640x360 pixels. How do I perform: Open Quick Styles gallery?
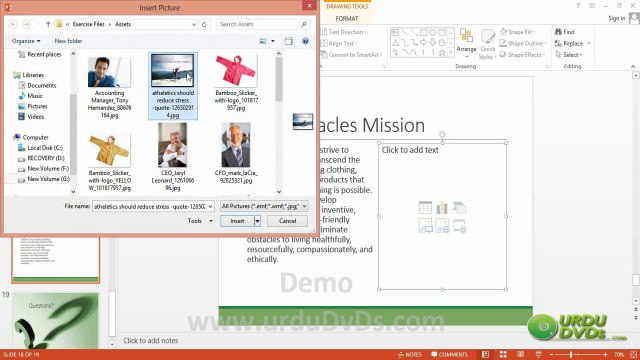pos(487,44)
